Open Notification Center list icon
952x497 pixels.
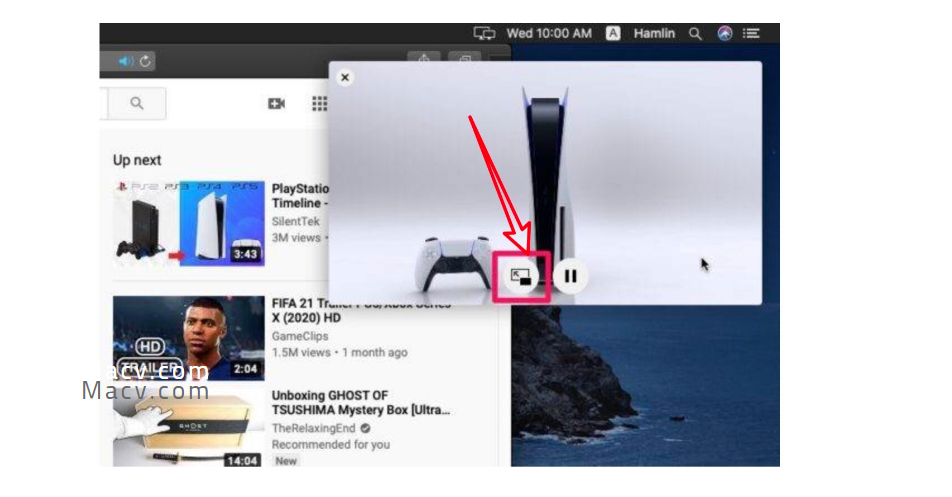pos(752,33)
